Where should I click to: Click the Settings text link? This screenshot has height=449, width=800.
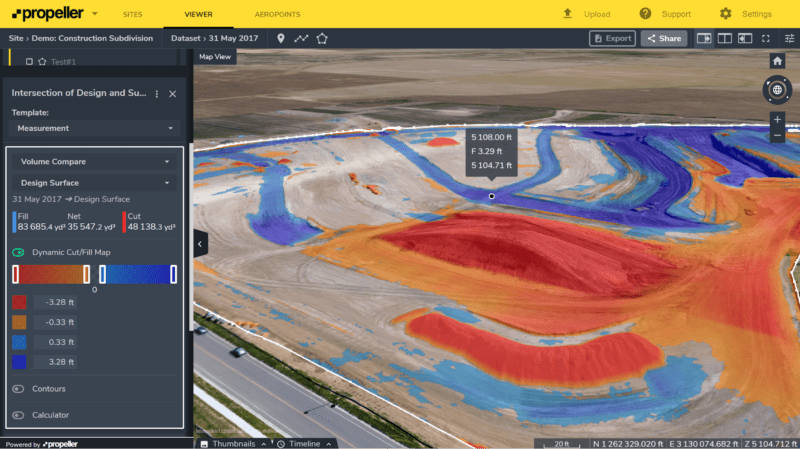[757, 14]
